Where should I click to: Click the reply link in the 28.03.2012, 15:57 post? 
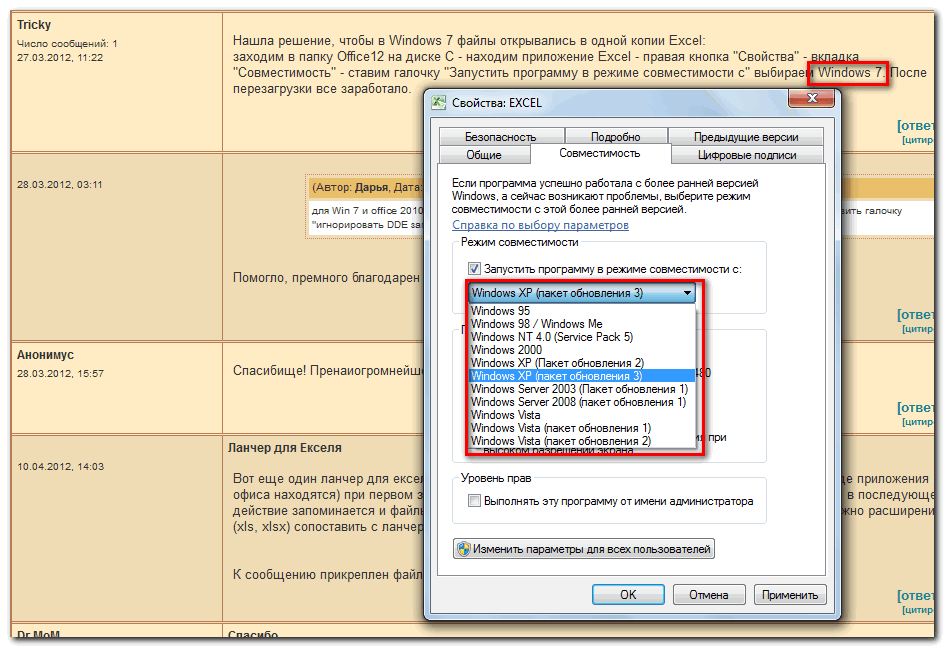pyautogui.click(x=915, y=407)
